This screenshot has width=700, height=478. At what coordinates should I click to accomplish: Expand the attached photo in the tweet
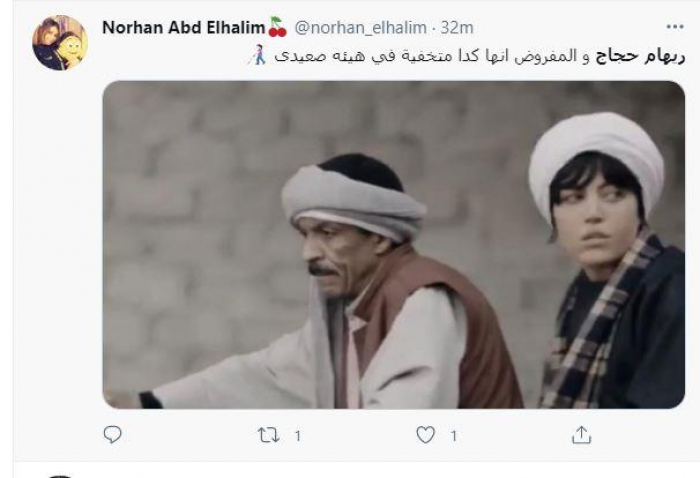coord(394,245)
